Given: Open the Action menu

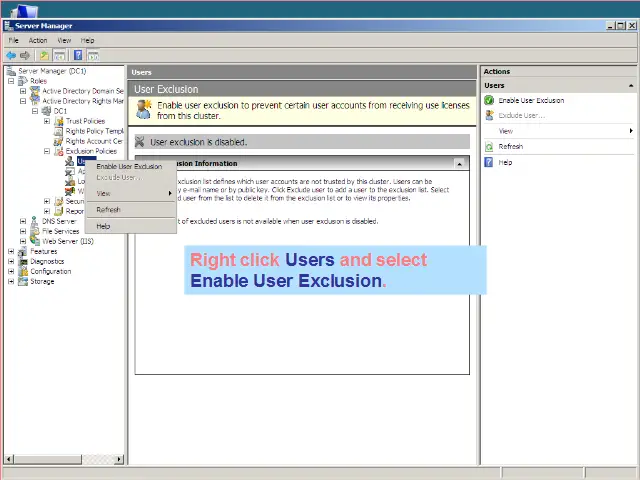Looking at the screenshot, I should (x=38, y=40).
